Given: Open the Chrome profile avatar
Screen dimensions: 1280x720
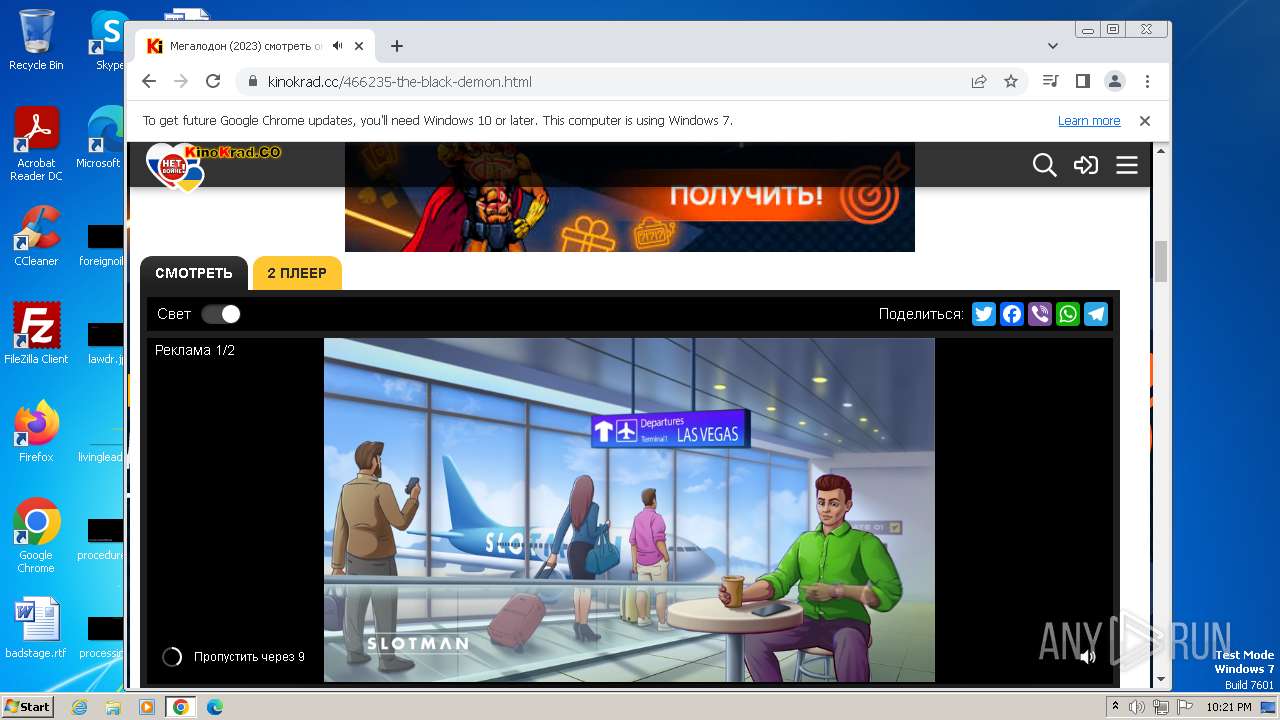Looking at the screenshot, I should point(1115,81).
